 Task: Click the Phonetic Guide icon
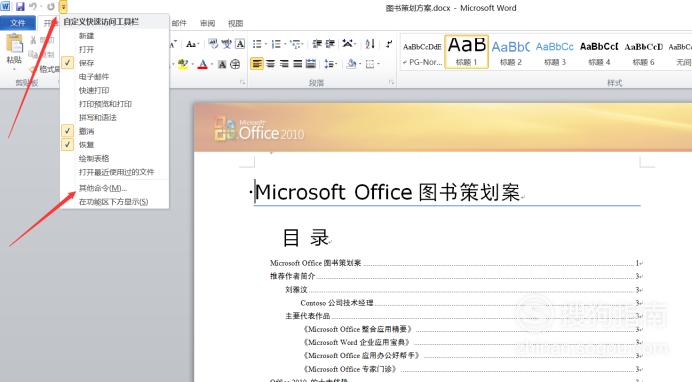pos(226,44)
